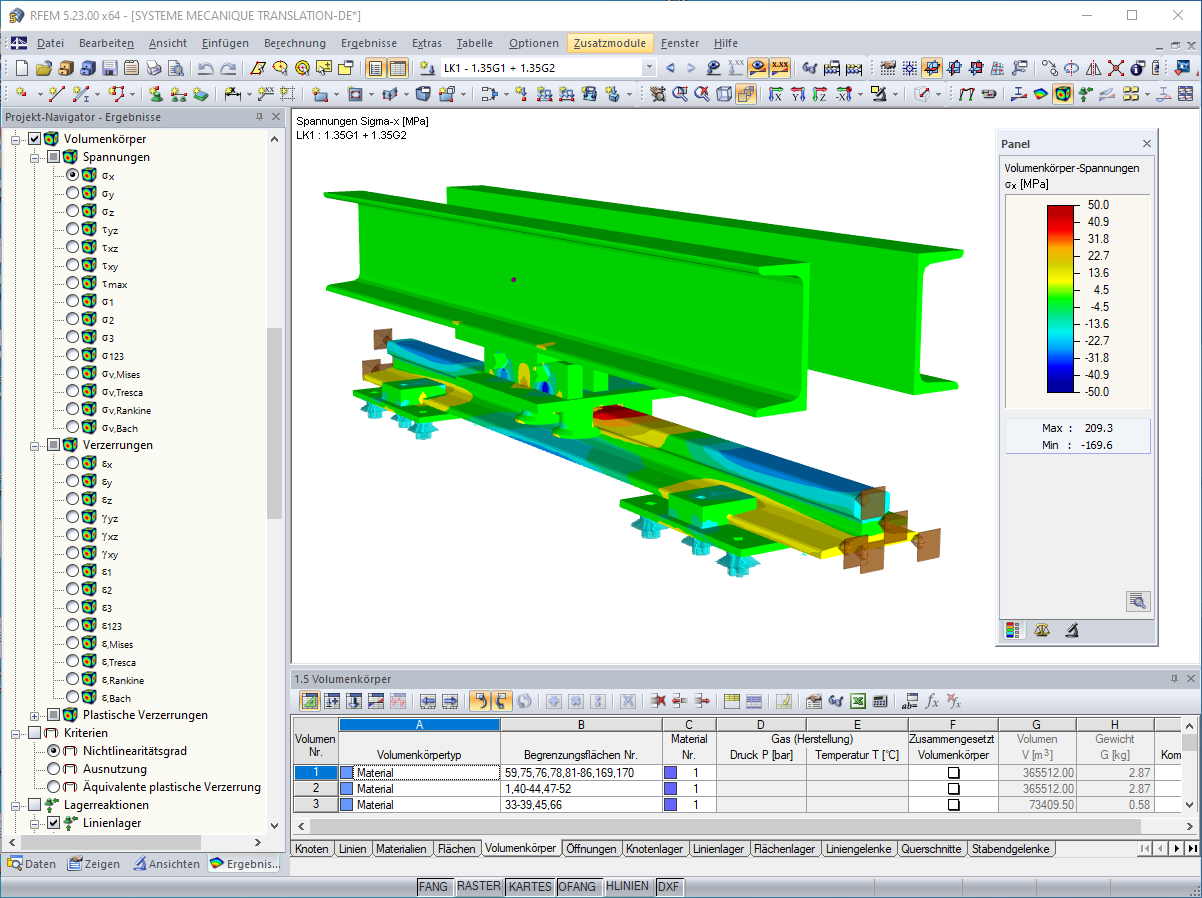This screenshot has width=1202, height=898.
Task: Switch to the Ansichten navigator tab
Action: click(168, 864)
